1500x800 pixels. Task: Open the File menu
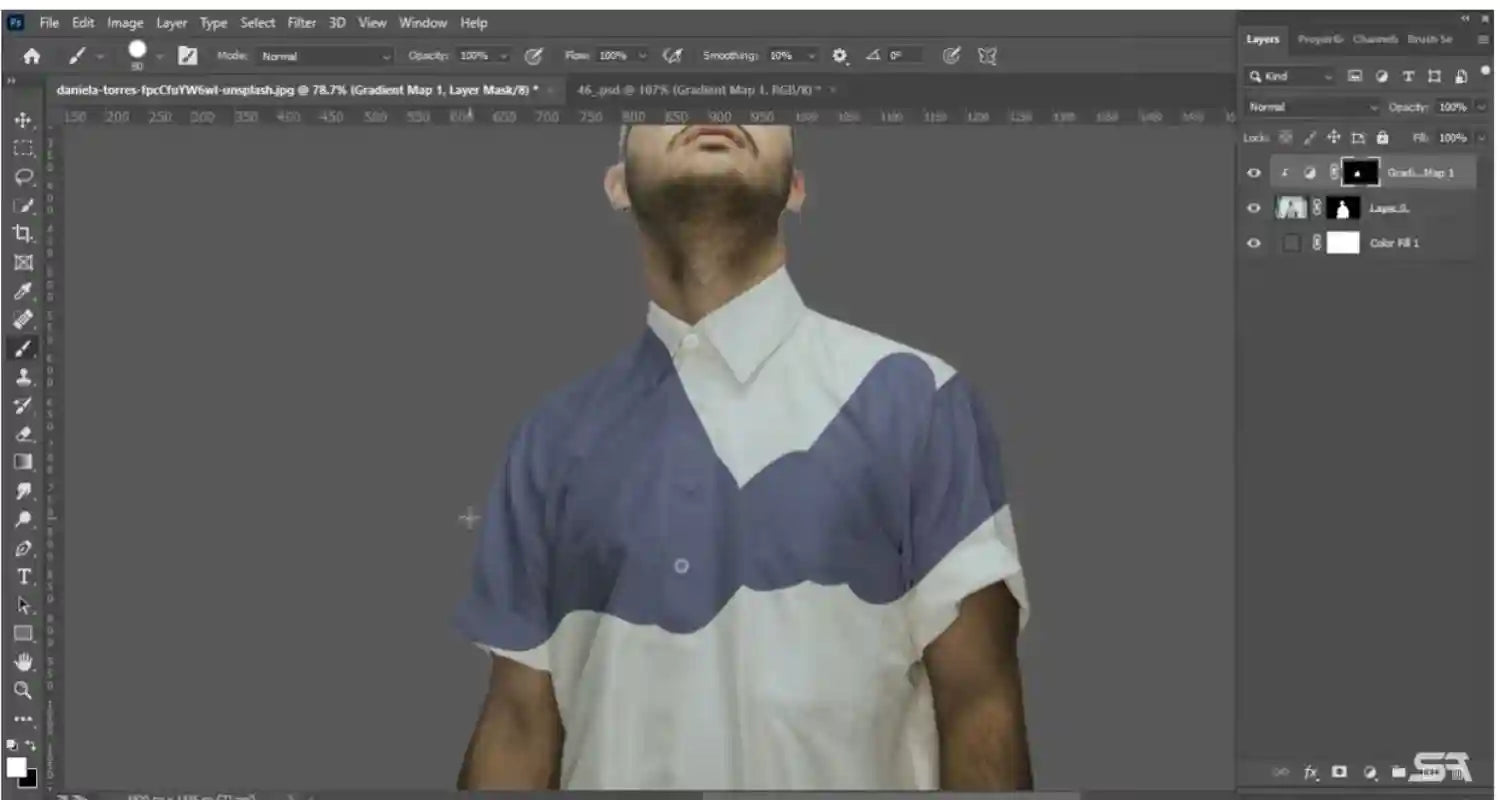point(49,22)
